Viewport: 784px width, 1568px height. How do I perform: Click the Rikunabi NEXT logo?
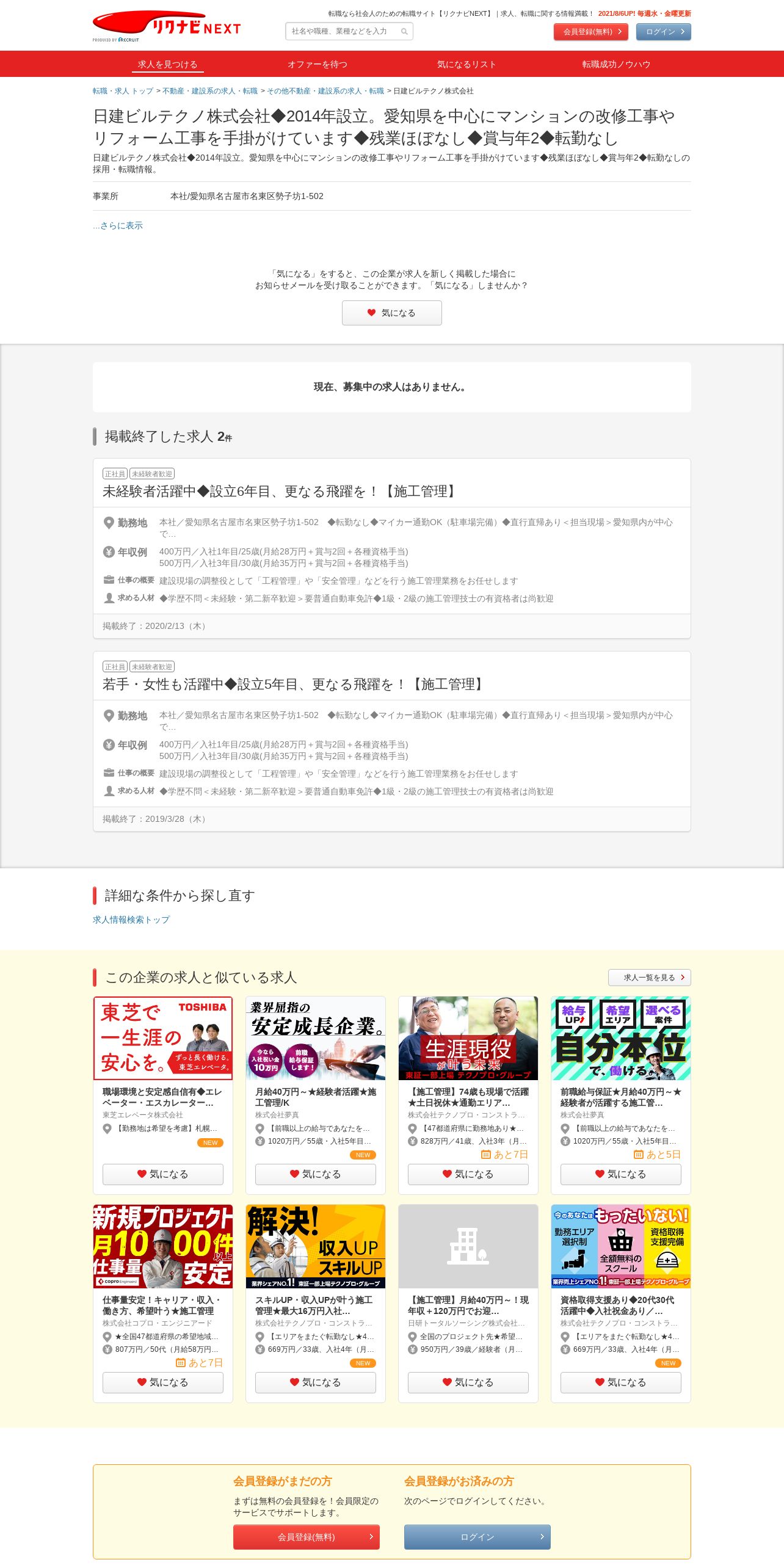pos(167,26)
